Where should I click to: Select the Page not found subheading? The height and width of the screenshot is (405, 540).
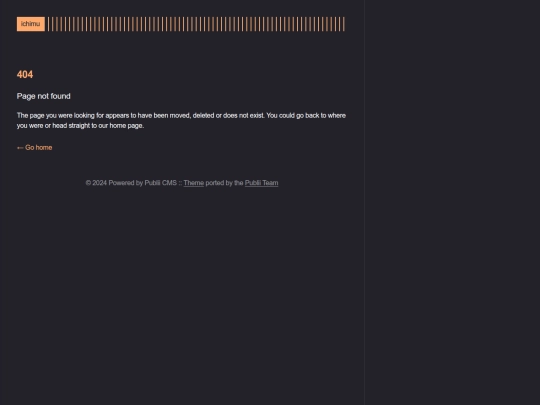43,96
